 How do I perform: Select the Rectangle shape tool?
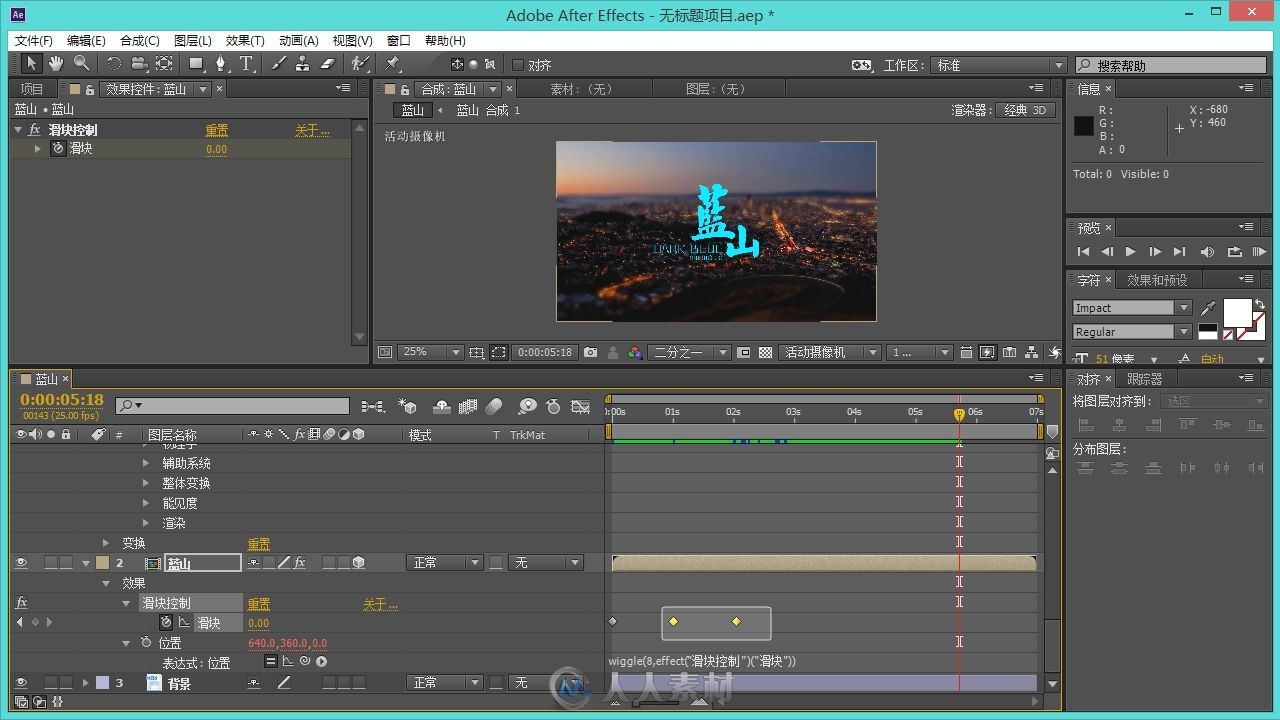coord(197,64)
